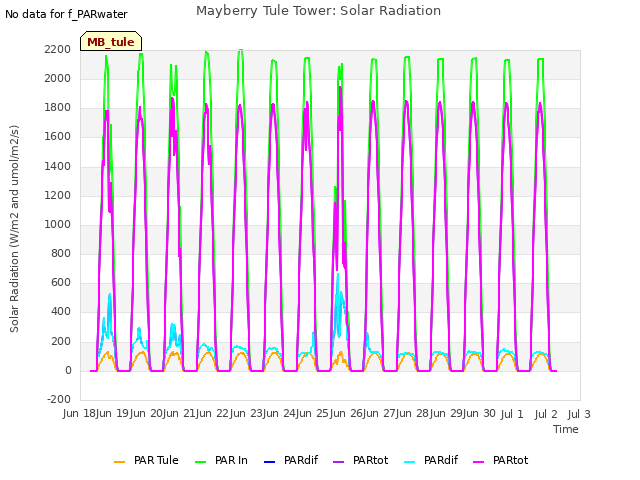Screen dimensions: 640x480
Task: Click the 'No data for f_PARwater' message
Action: click(66, 14)
